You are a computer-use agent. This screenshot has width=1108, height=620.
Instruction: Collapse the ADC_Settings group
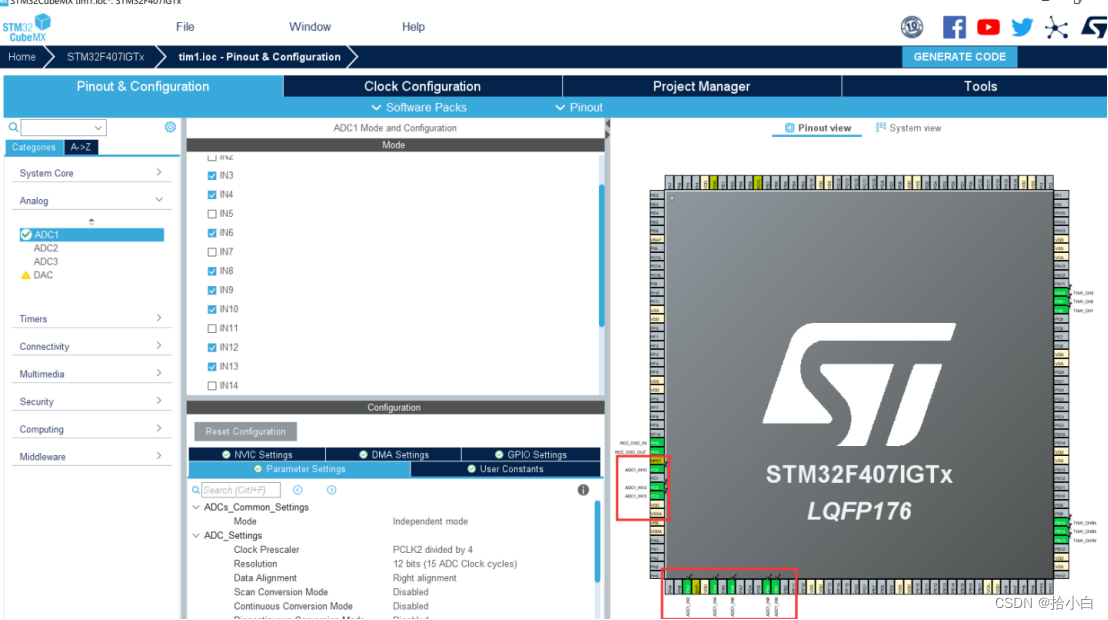pyautogui.click(x=196, y=535)
